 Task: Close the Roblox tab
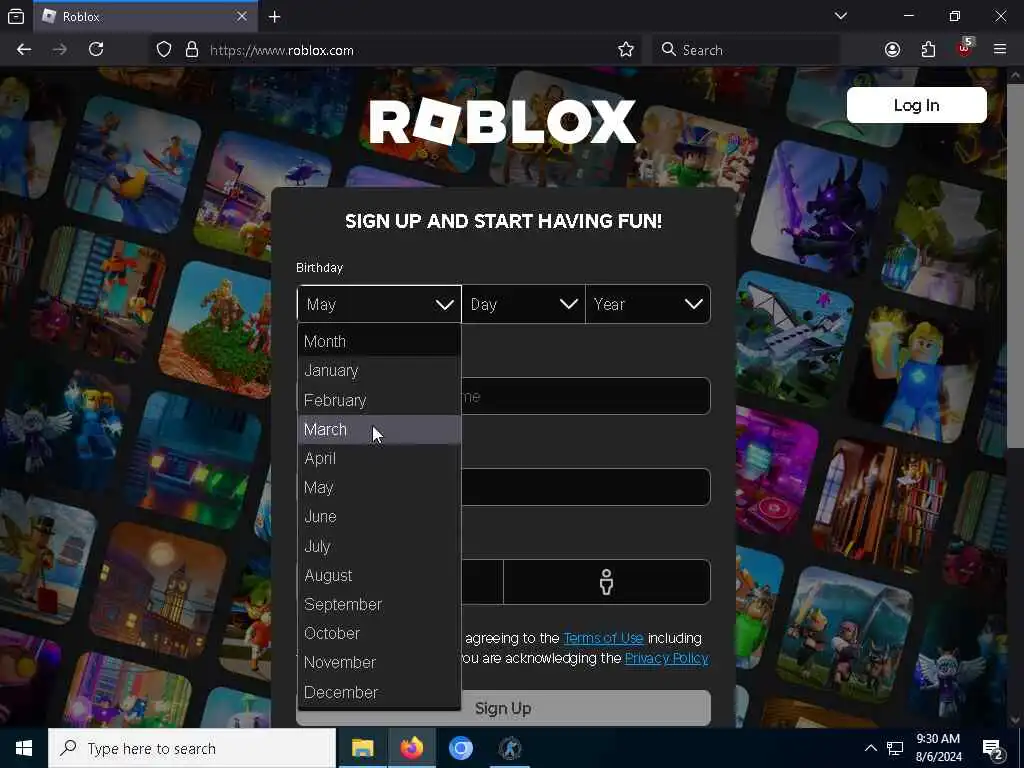242,16
